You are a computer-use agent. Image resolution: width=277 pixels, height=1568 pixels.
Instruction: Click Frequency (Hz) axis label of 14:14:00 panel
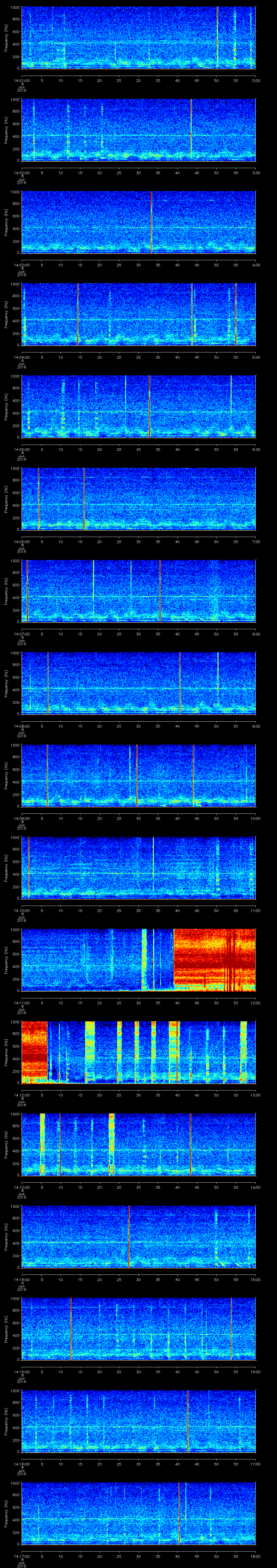[x=6, y=1237]
